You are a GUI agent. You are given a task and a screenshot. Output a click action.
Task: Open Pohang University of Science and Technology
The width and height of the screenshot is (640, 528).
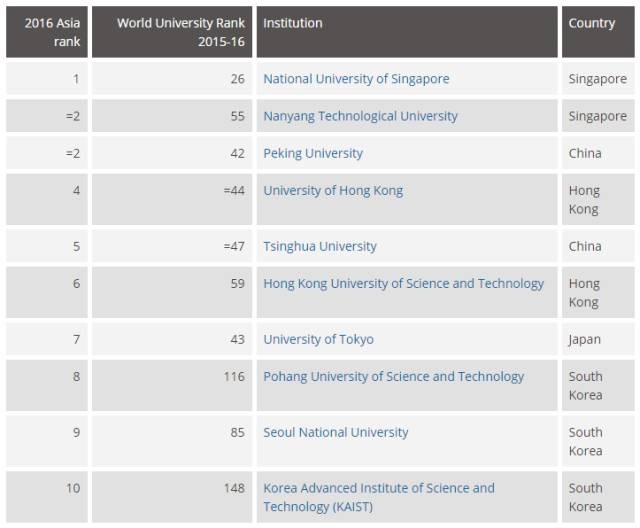click(x=393, y=376)
